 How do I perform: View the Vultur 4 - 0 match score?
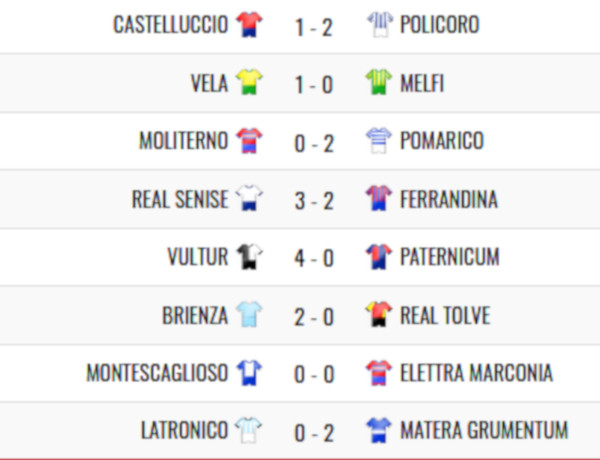pyautogui.click(x=314, y=258)
